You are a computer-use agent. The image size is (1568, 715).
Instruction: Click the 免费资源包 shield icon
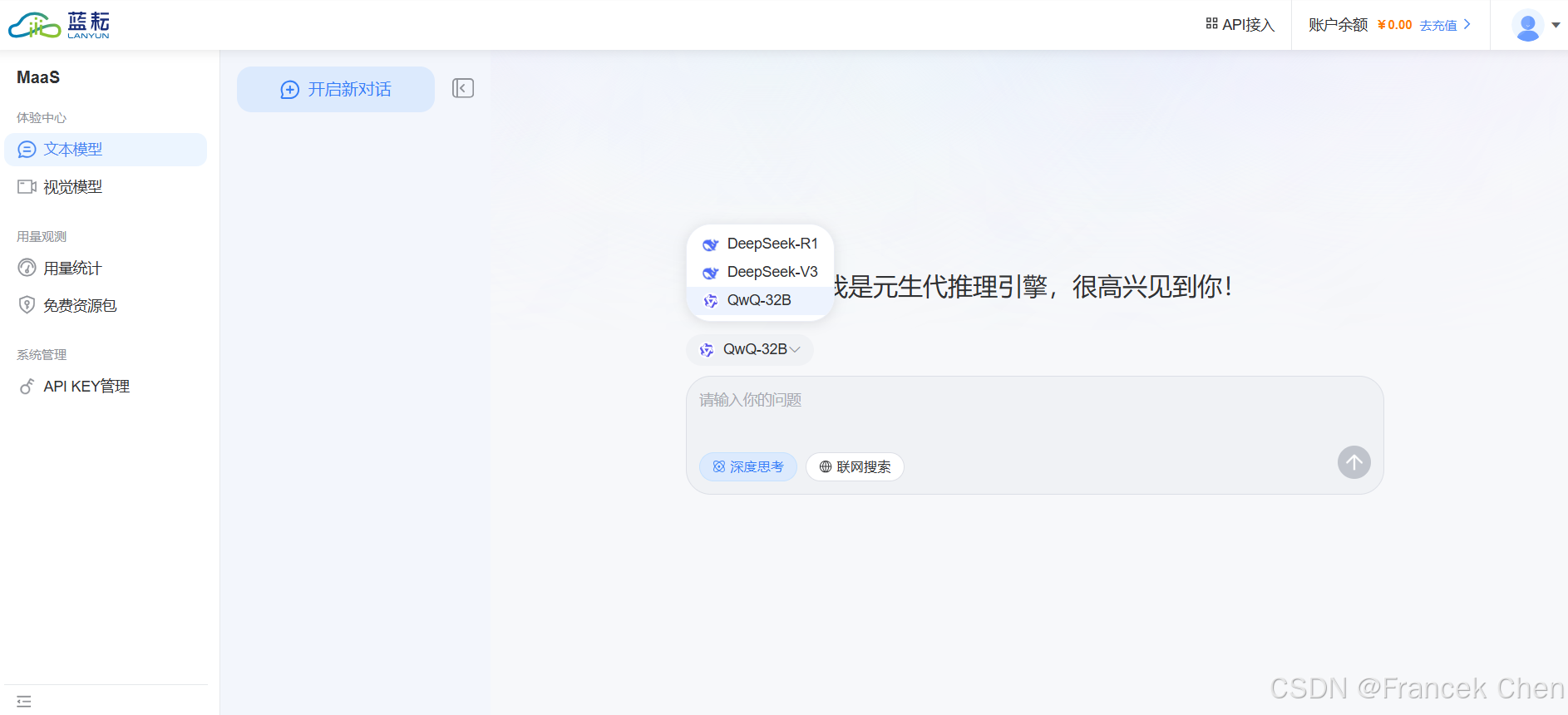[27, 305]
